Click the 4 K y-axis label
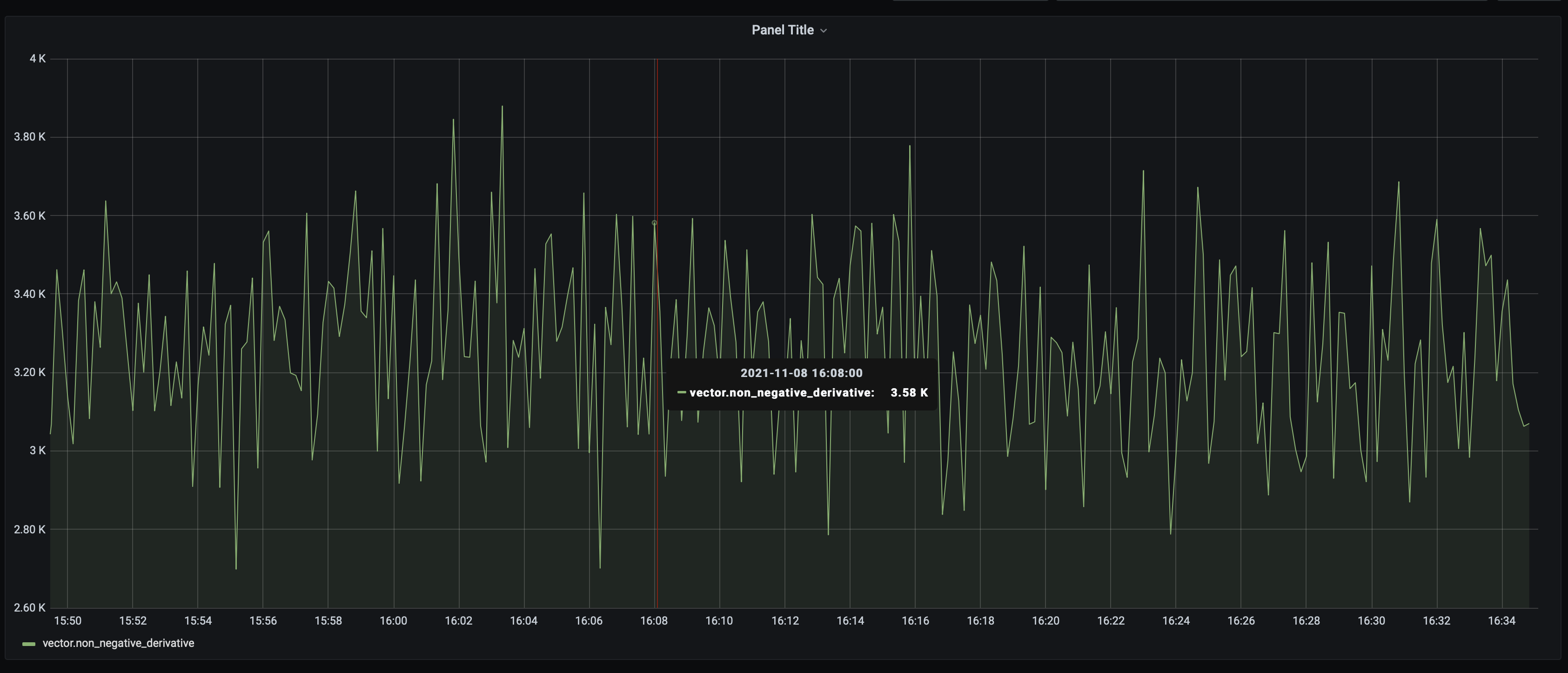The image size is (1568, 673). [x=38, y=59]
